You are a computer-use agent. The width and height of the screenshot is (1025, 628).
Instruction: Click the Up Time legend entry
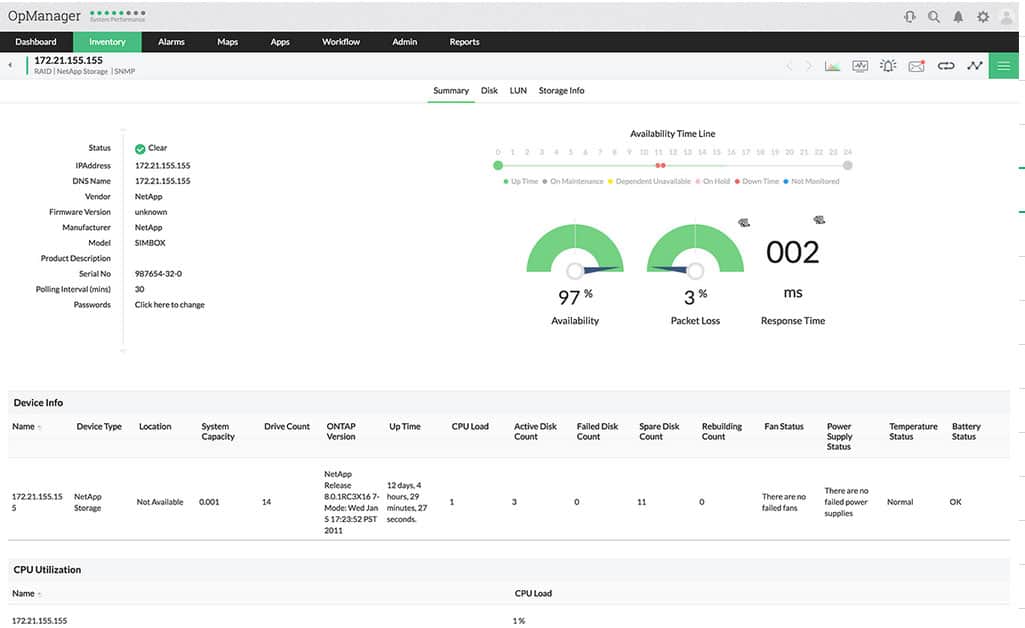pyautogui.click(x=520, y=182)
